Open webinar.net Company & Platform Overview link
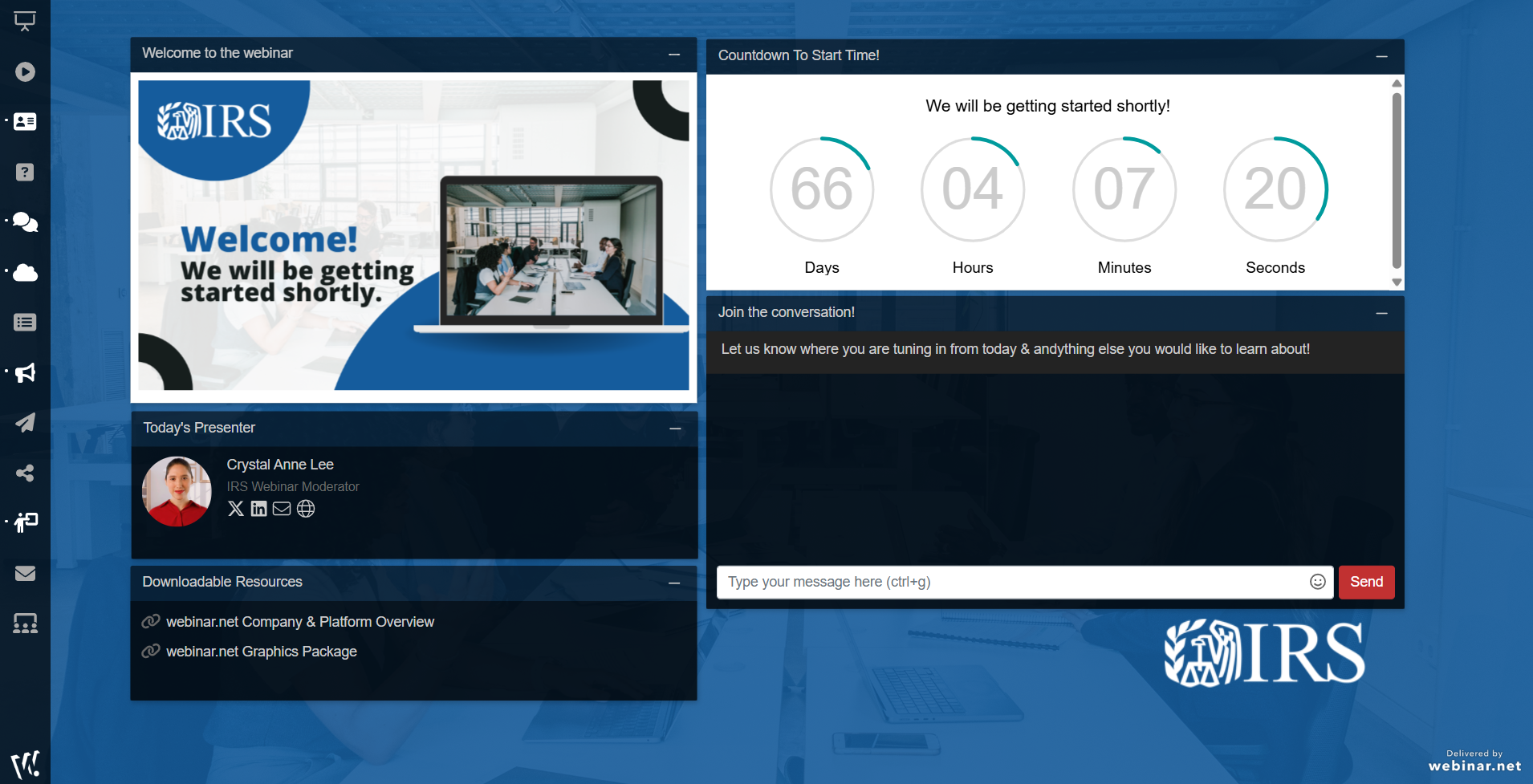This screenshot has height=784, width=1533. (x=300, y=622)
